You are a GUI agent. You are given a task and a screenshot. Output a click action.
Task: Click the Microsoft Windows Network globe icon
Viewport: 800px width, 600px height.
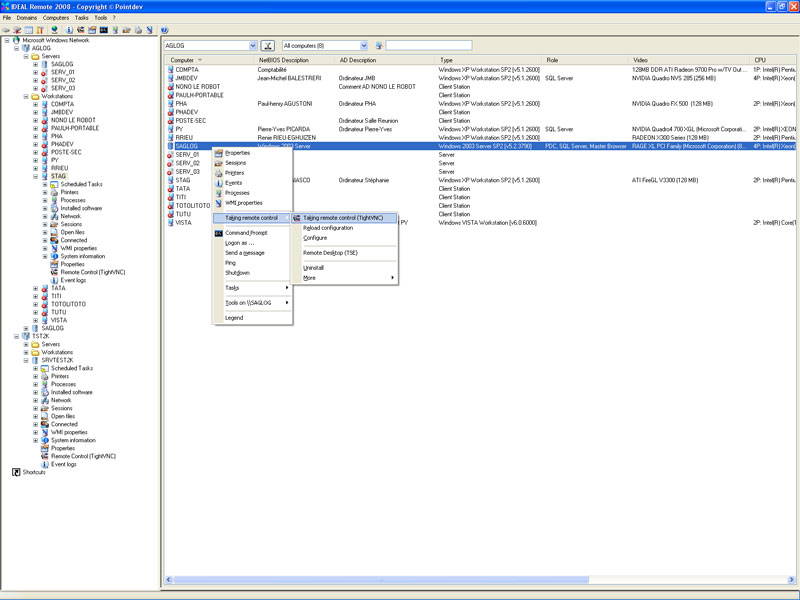(16, 40)
